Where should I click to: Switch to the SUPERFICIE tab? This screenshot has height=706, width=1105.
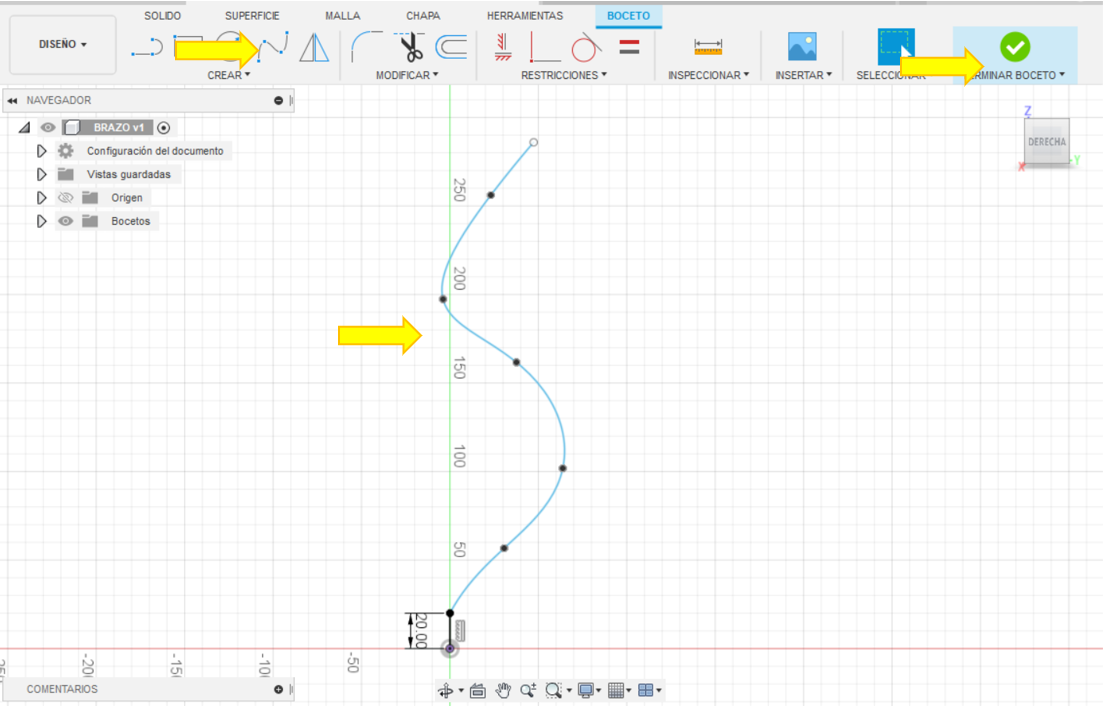(x=252, y=16)
